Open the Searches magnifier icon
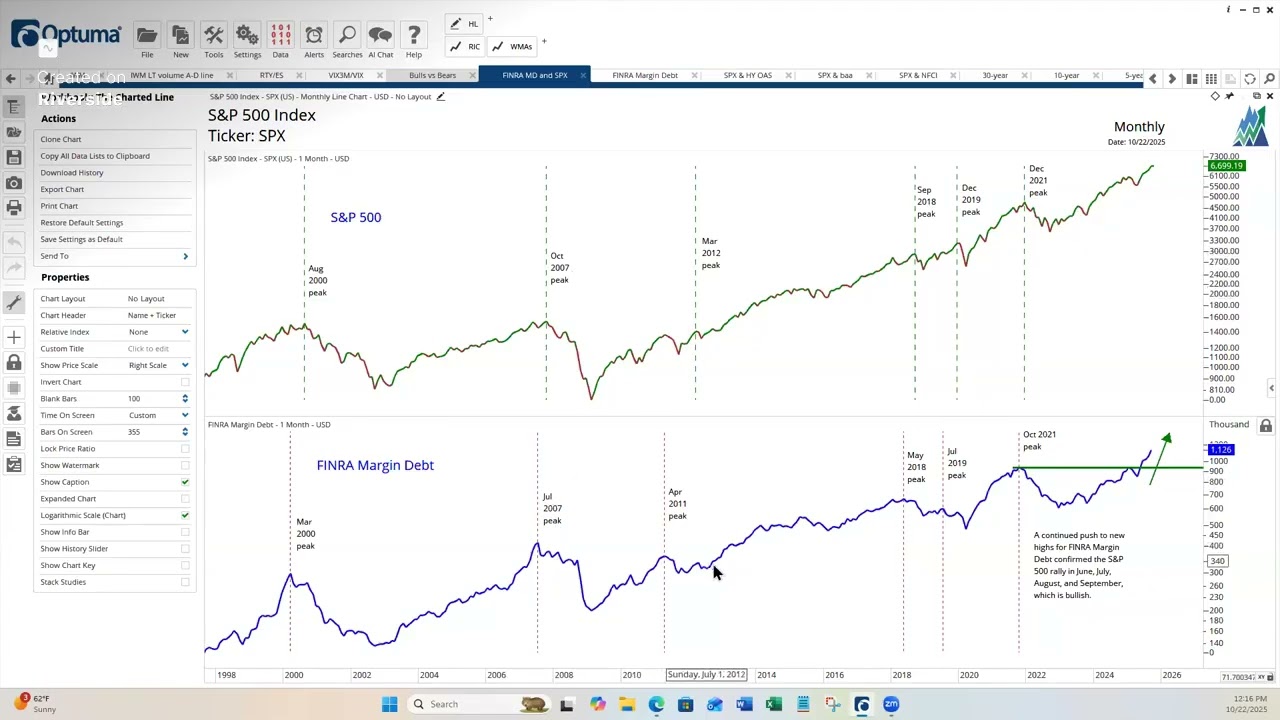Image resolution: width=1280 pixels, height=720 pixels. point(347,36)
